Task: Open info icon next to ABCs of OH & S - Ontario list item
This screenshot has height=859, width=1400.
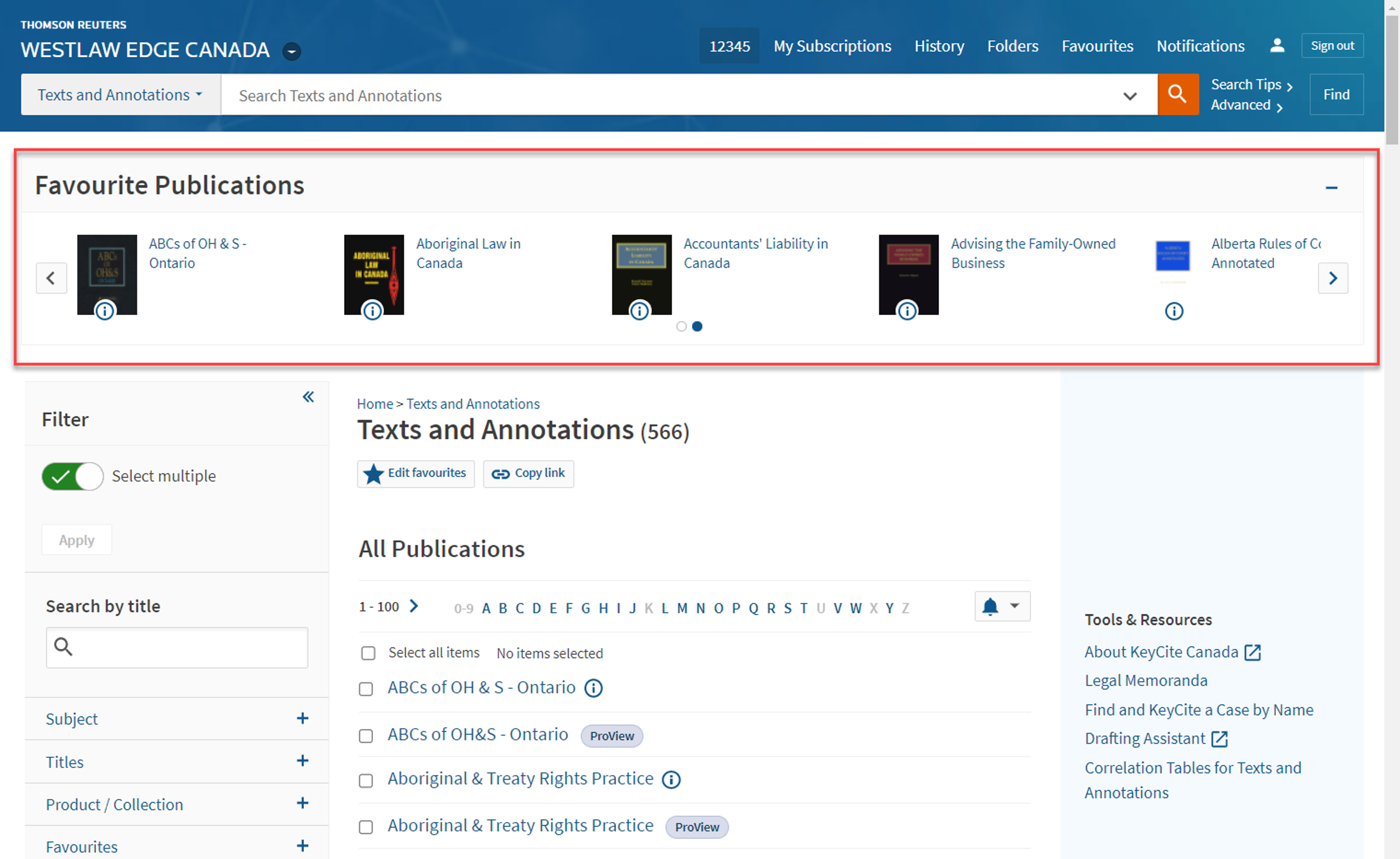Action: [x=594, y=688]
